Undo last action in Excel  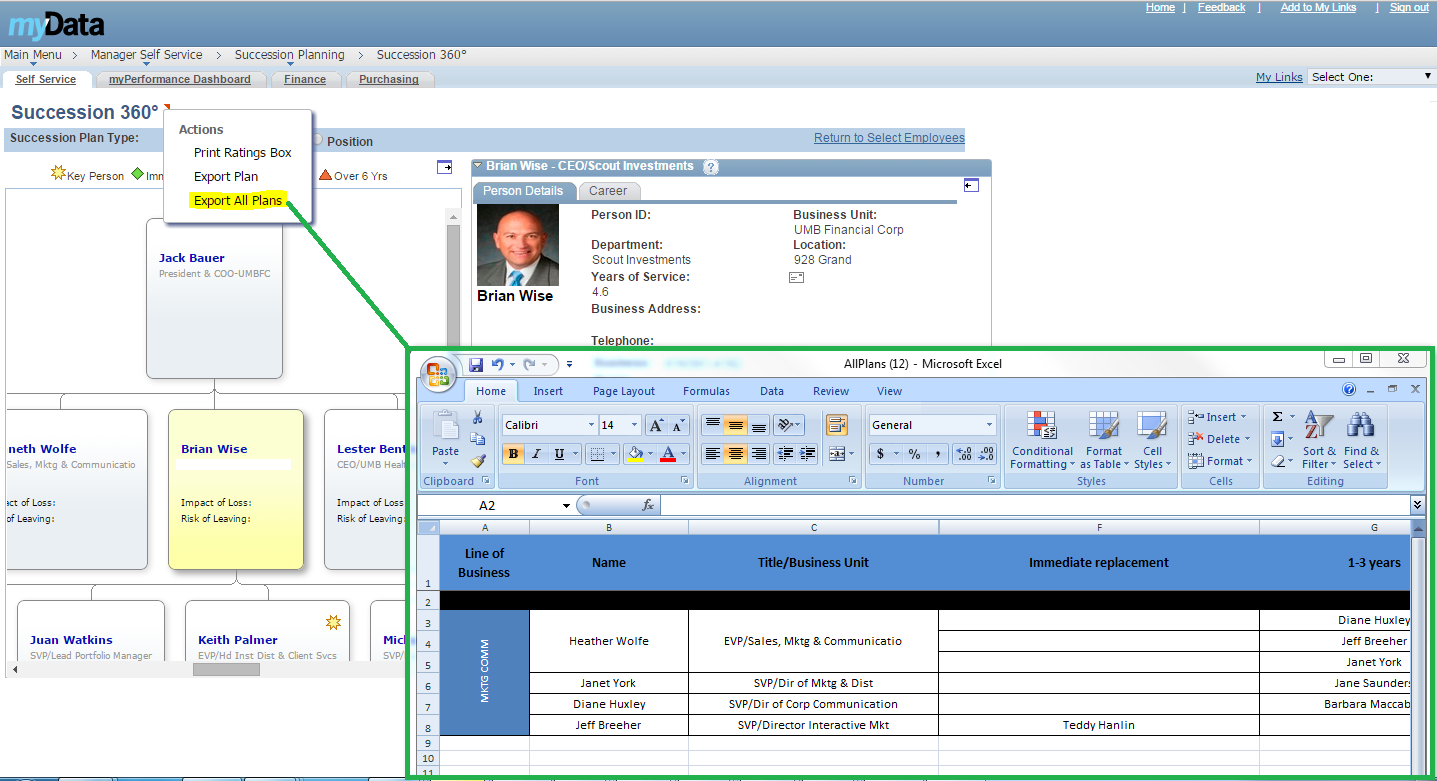497,365
